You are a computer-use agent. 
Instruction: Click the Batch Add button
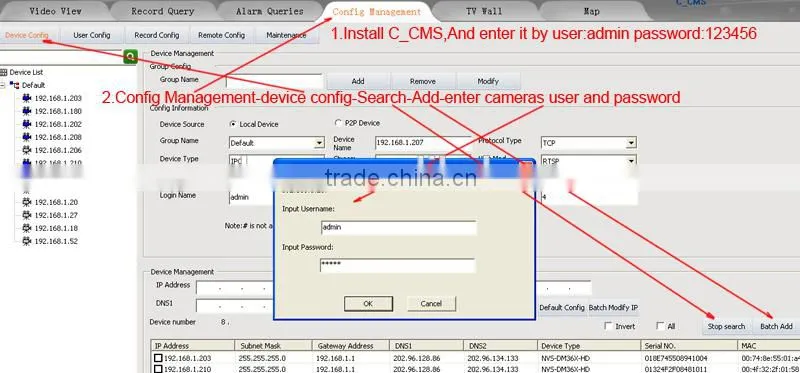[777, 326]
